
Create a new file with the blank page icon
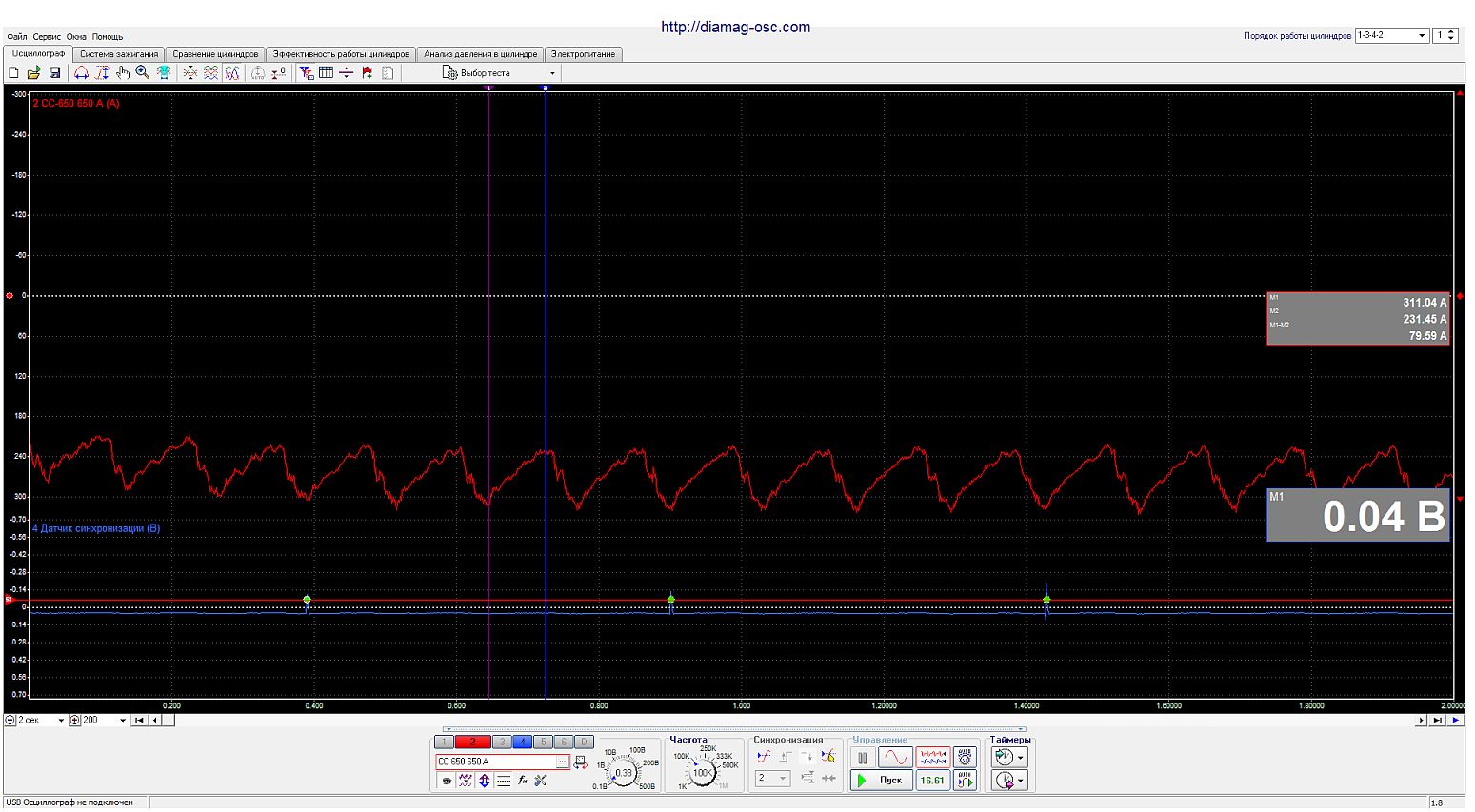[13, 72]
